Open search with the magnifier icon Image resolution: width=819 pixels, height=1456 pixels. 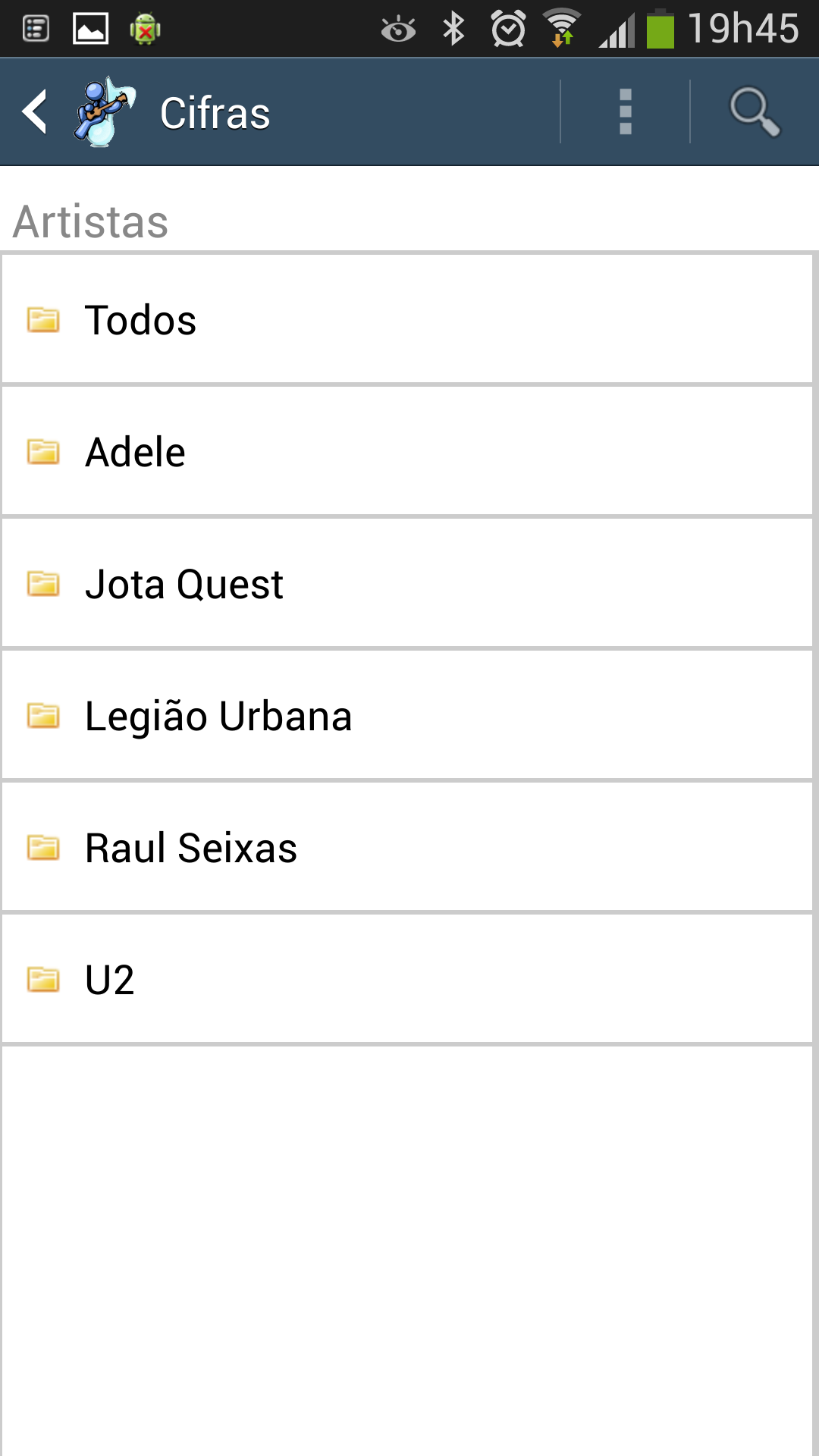click(x=754, y=112)
